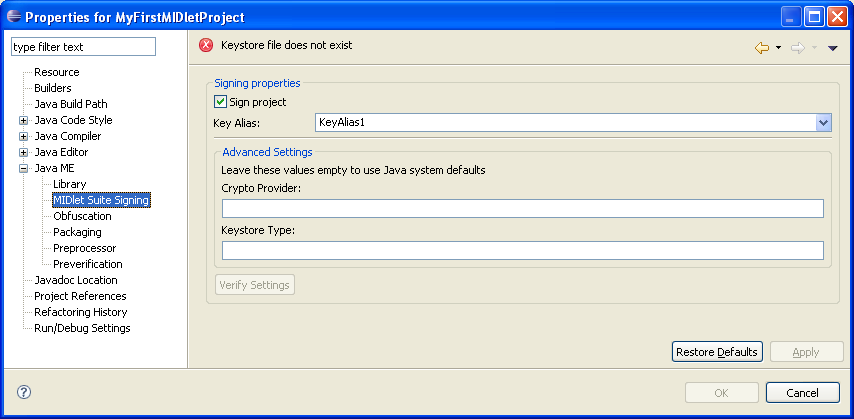Uncheck the Sign project checkbox

coord(220,101)
